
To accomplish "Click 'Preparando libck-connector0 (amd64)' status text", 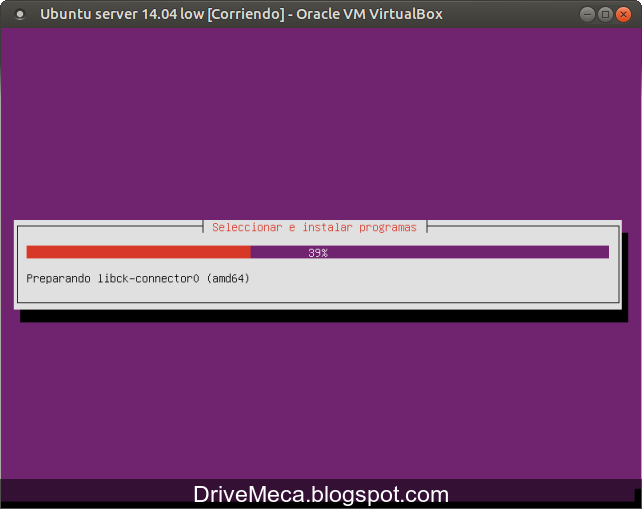I will [x=138, y=279].
